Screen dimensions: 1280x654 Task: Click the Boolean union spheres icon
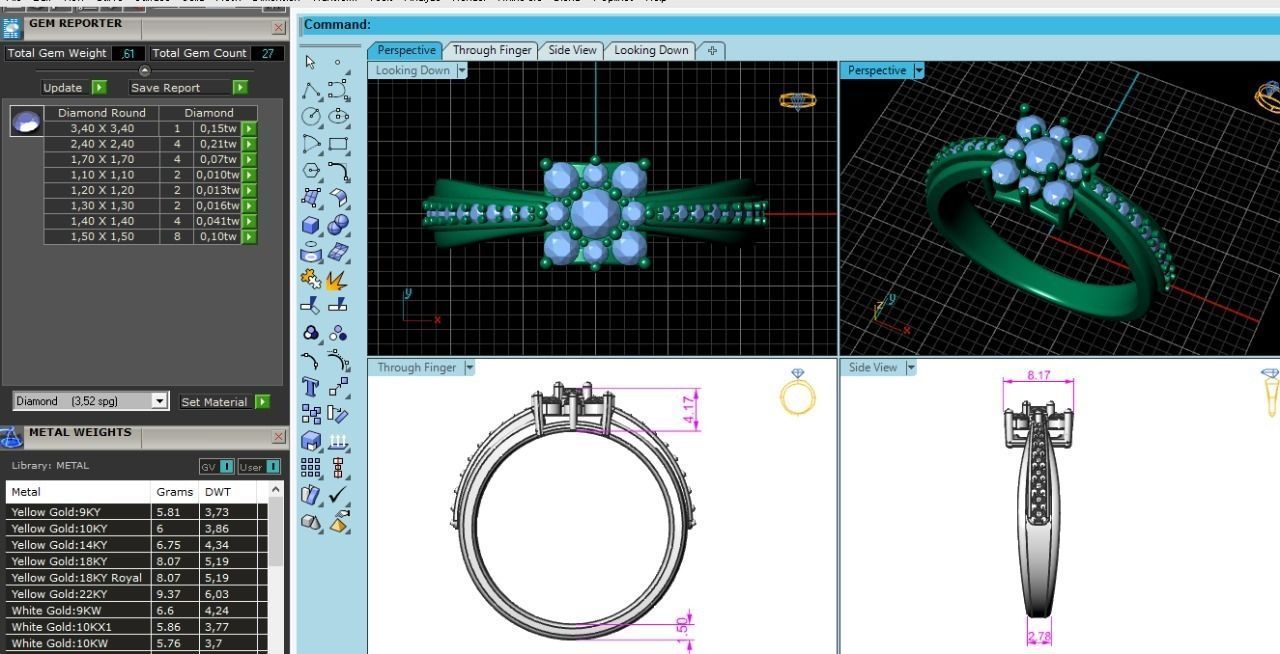[x=338, y=225]
